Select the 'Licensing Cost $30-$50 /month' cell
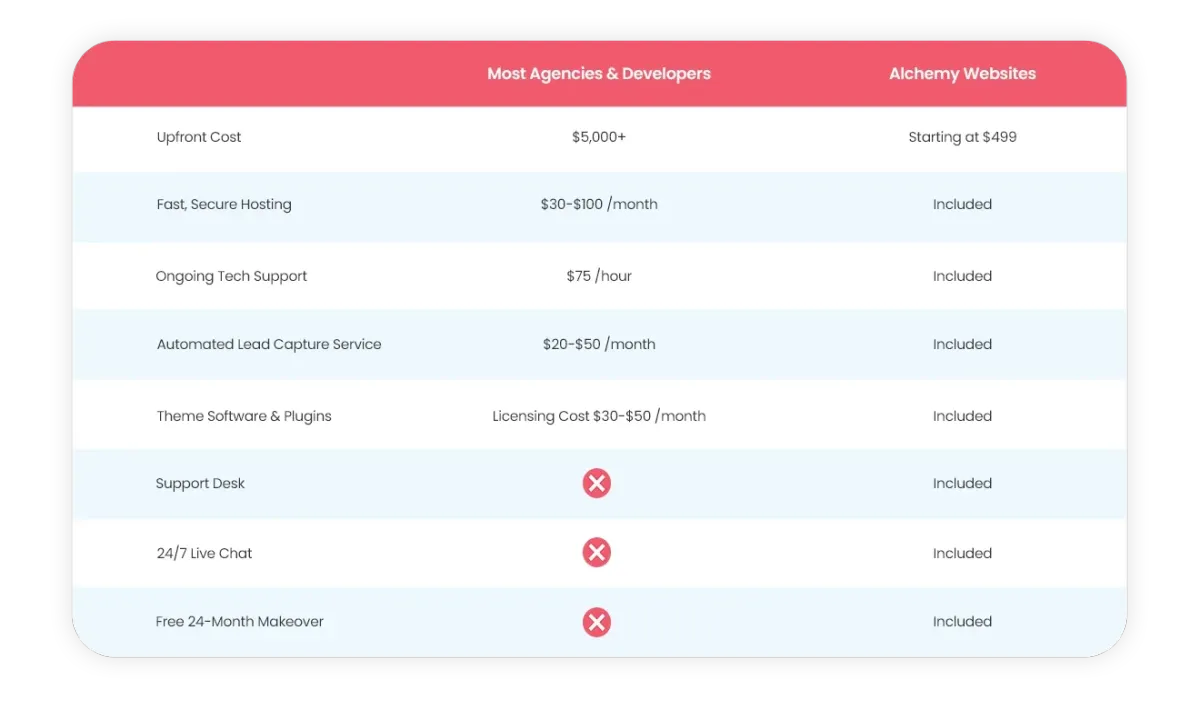The height and width of the screenshot is (720, 1200). pos(599,416)
